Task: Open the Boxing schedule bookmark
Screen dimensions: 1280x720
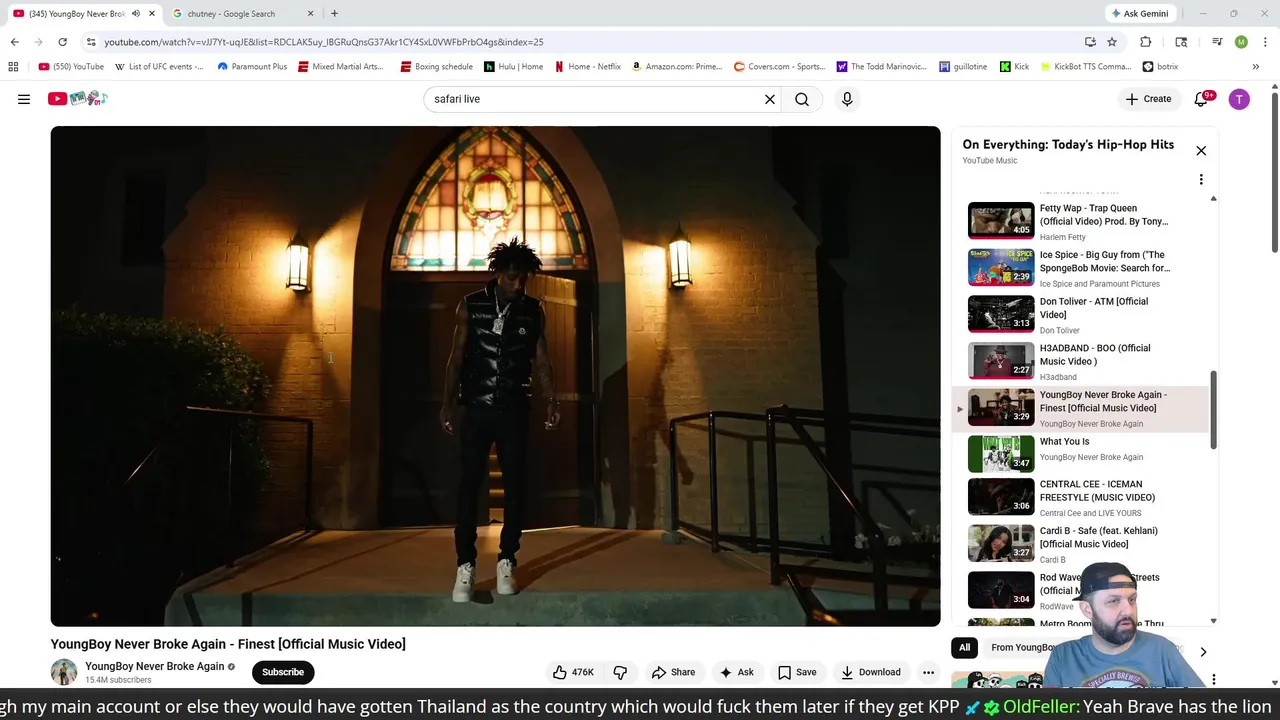Action: point(437,67)
